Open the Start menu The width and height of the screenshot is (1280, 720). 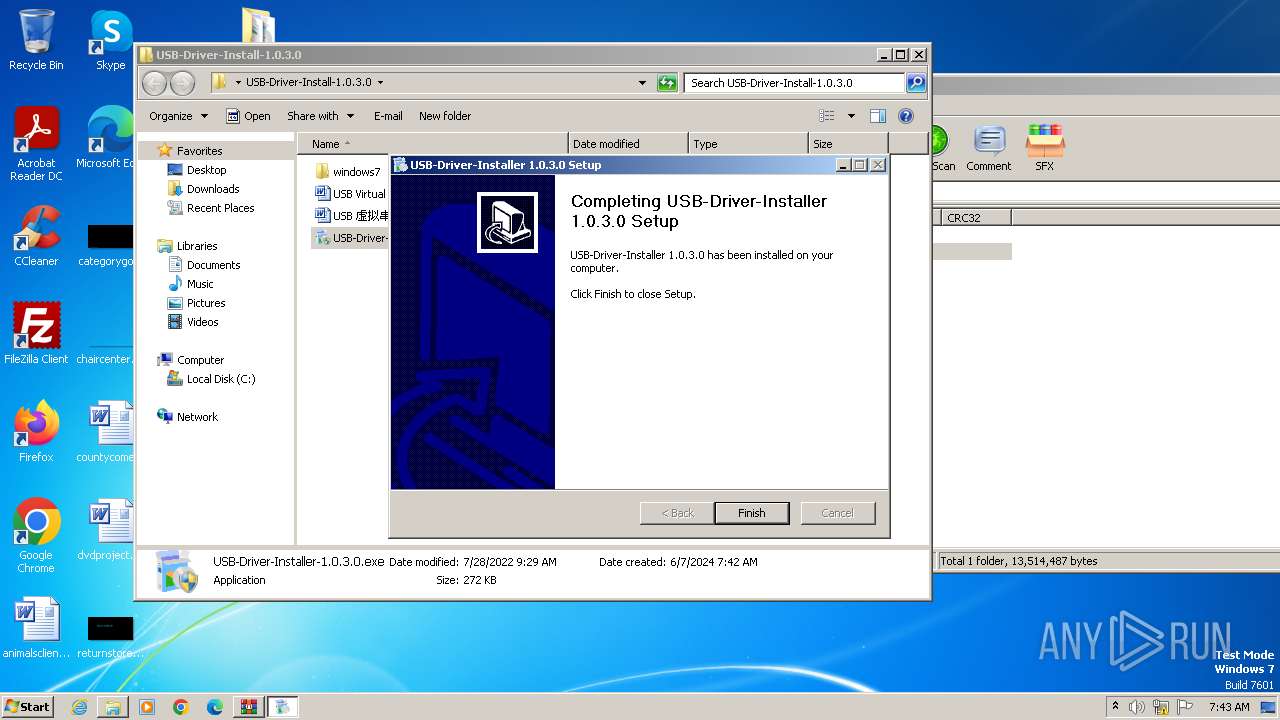coord(27,706)
